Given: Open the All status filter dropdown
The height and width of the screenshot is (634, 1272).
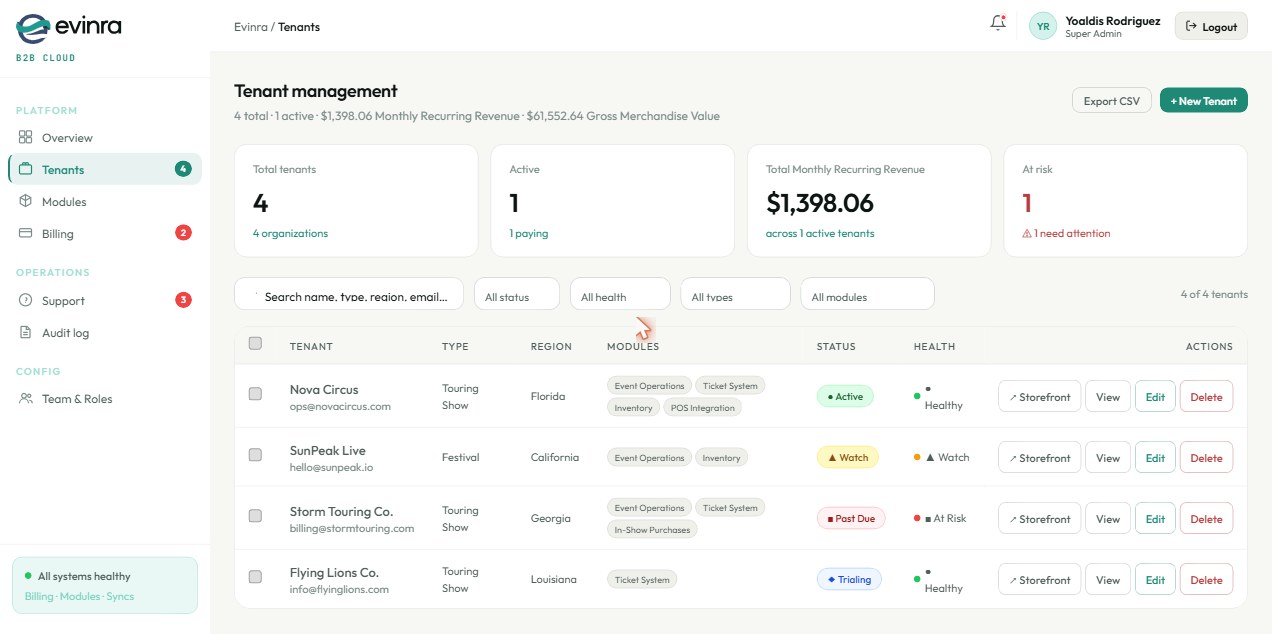Looking at the screenshot, I should [516, 294].
